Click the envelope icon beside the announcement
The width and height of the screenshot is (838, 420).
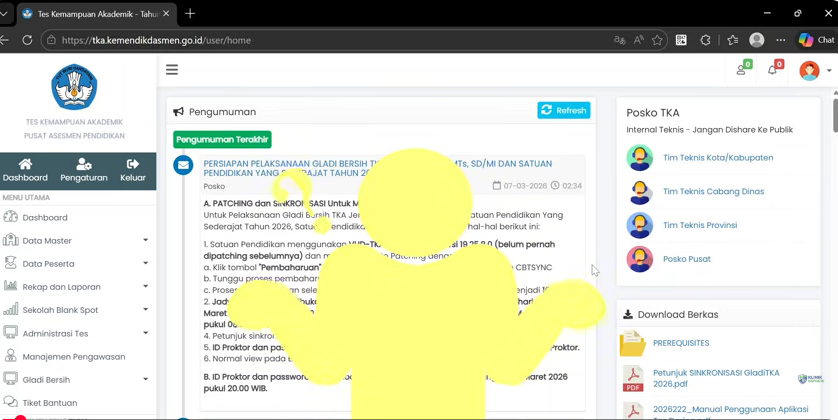click(183, 165)
